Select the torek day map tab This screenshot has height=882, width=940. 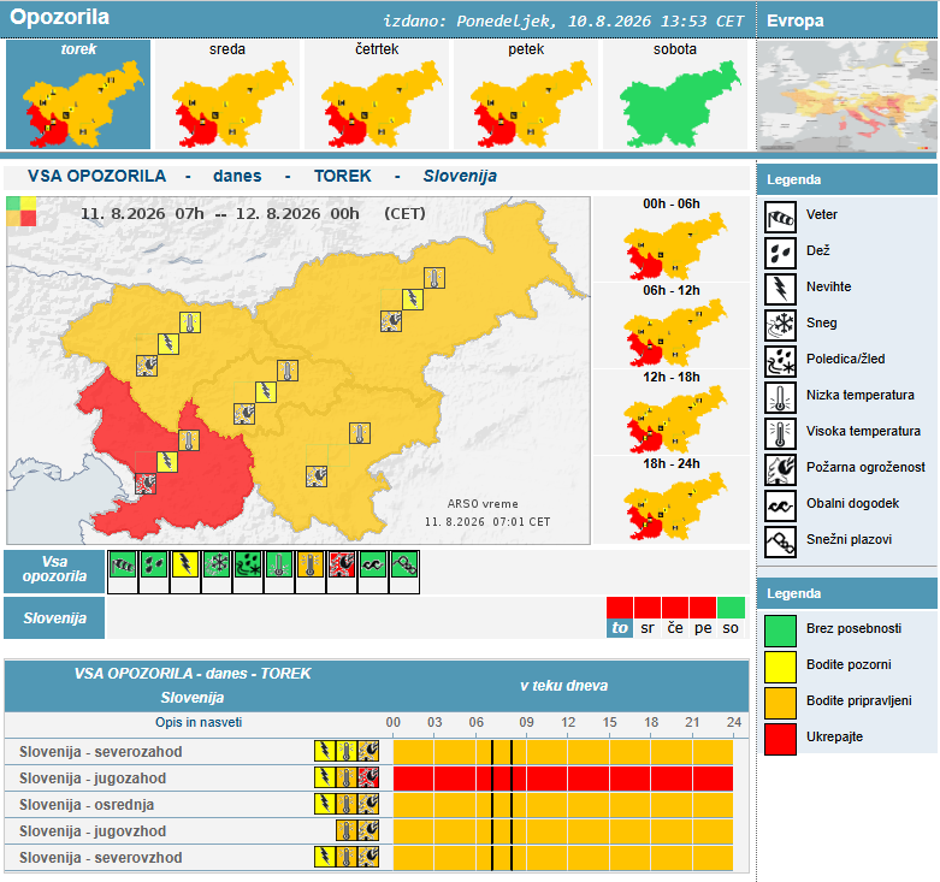[78, 94]
